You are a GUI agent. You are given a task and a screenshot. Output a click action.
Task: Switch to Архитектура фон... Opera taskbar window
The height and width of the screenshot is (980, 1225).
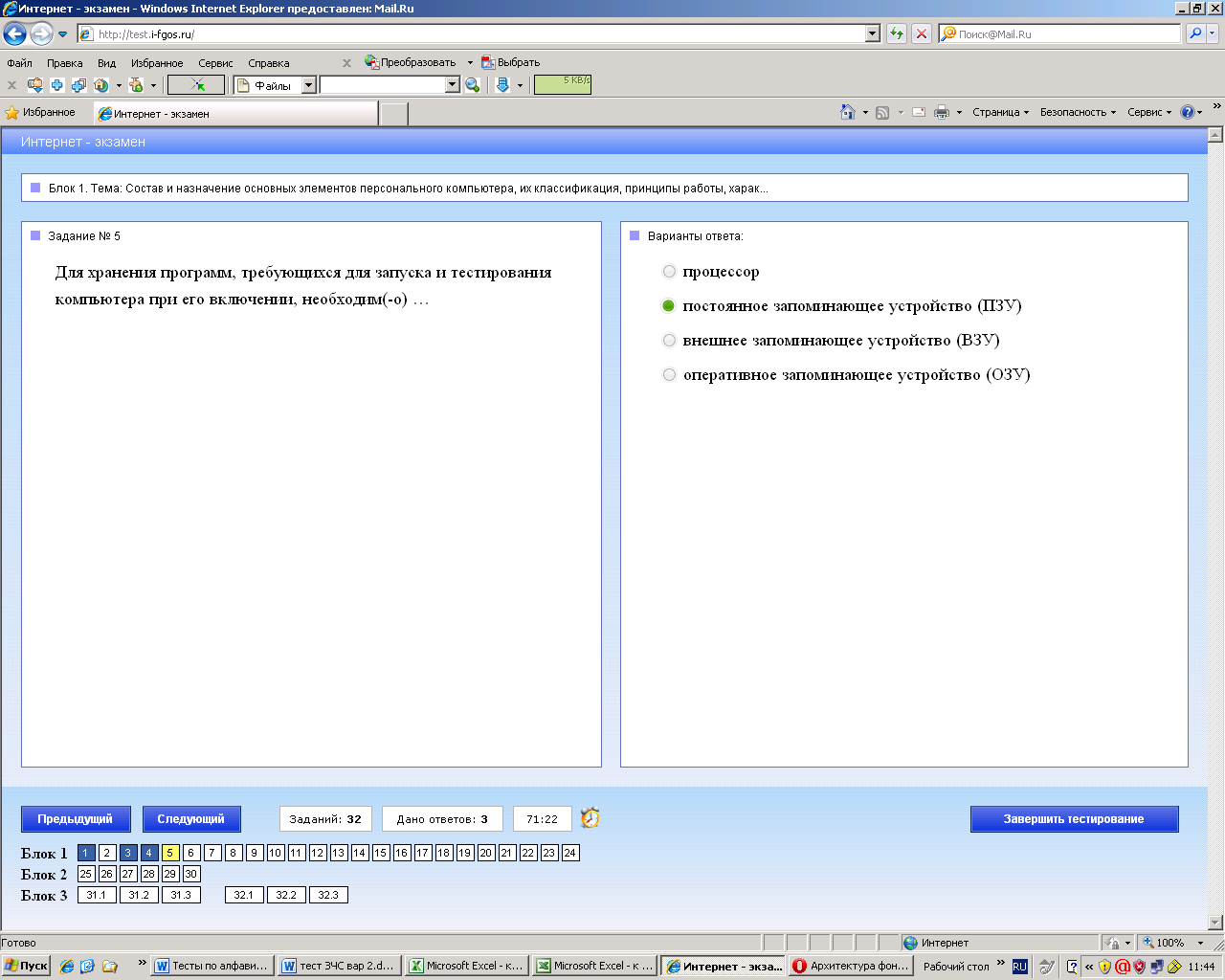click(850, 966)
